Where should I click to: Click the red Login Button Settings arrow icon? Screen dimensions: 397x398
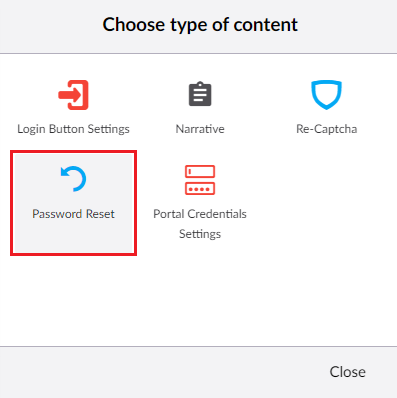point(73,95)
